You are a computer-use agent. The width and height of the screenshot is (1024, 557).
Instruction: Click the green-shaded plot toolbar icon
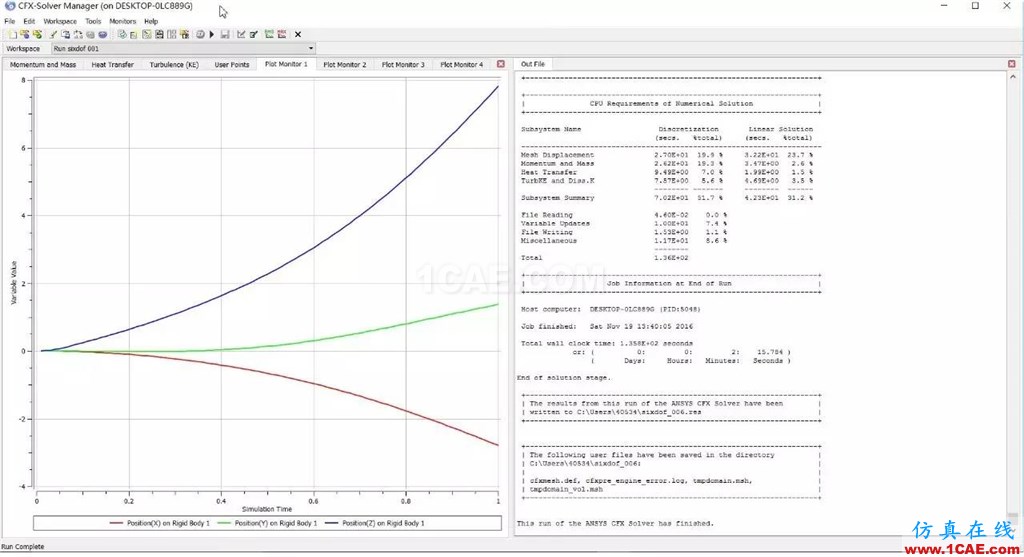(x=146, y=34)
